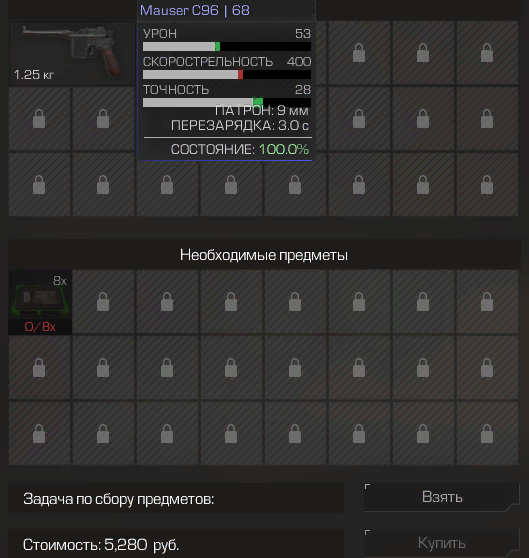Click bottom-left lock icon of required items grid
529x558 pixels.
tap(39, 433)
